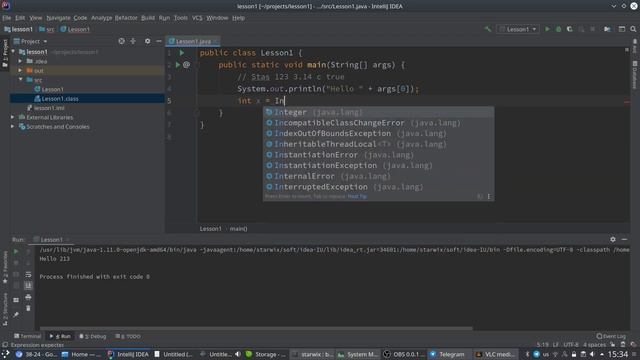Viewport: 640px width, 360px height.
Task: Run the Lesson1 class from the line 1 gutter
Action: click(x=182, y=53)
